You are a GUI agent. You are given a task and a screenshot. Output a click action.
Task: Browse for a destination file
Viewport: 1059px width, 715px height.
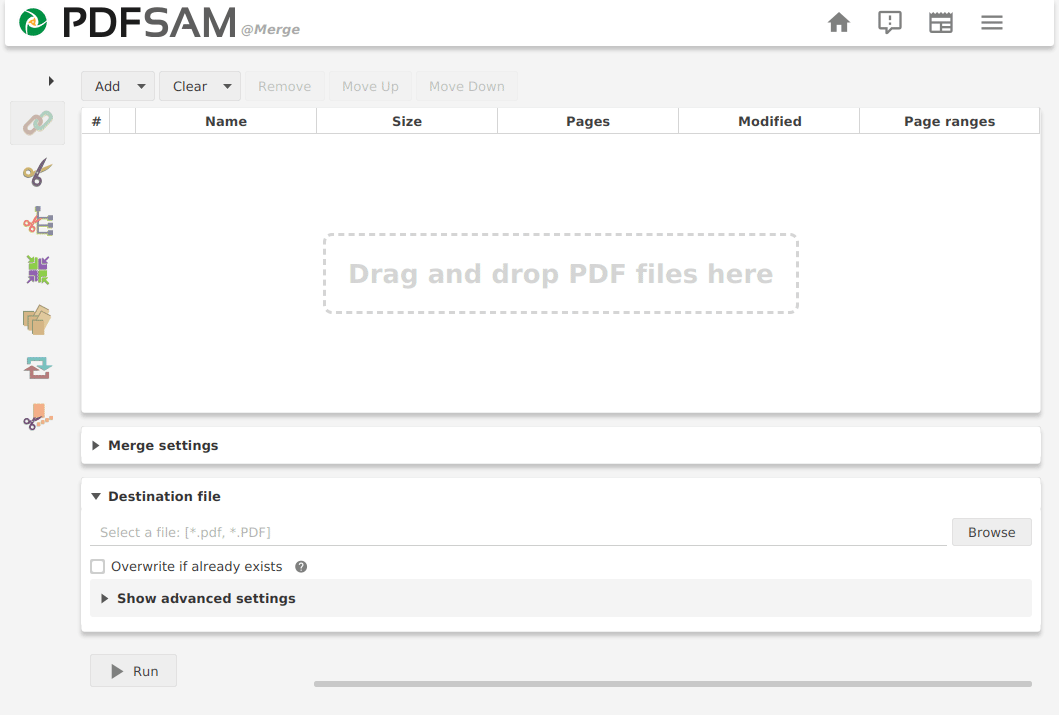pyautogui.click(x=991, y=531)
